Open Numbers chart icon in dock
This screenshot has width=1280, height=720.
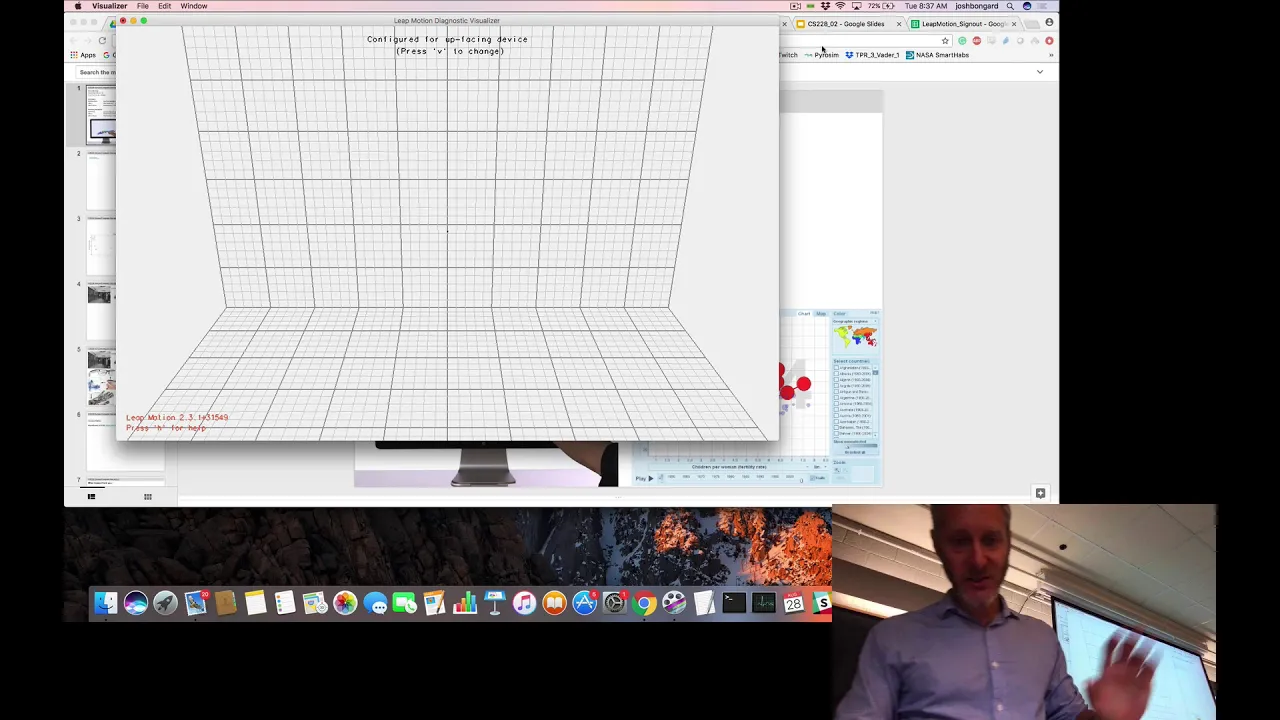pos(465,603)
